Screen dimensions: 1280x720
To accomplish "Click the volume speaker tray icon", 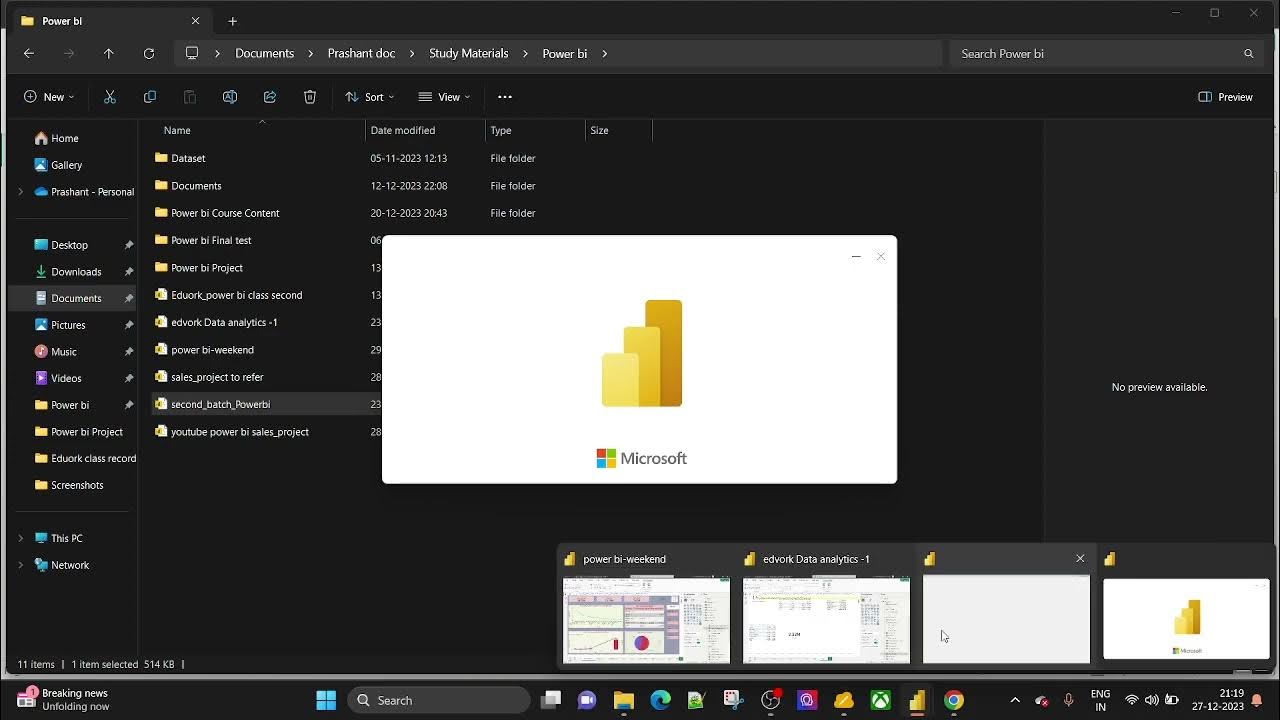I will 1151,700.
